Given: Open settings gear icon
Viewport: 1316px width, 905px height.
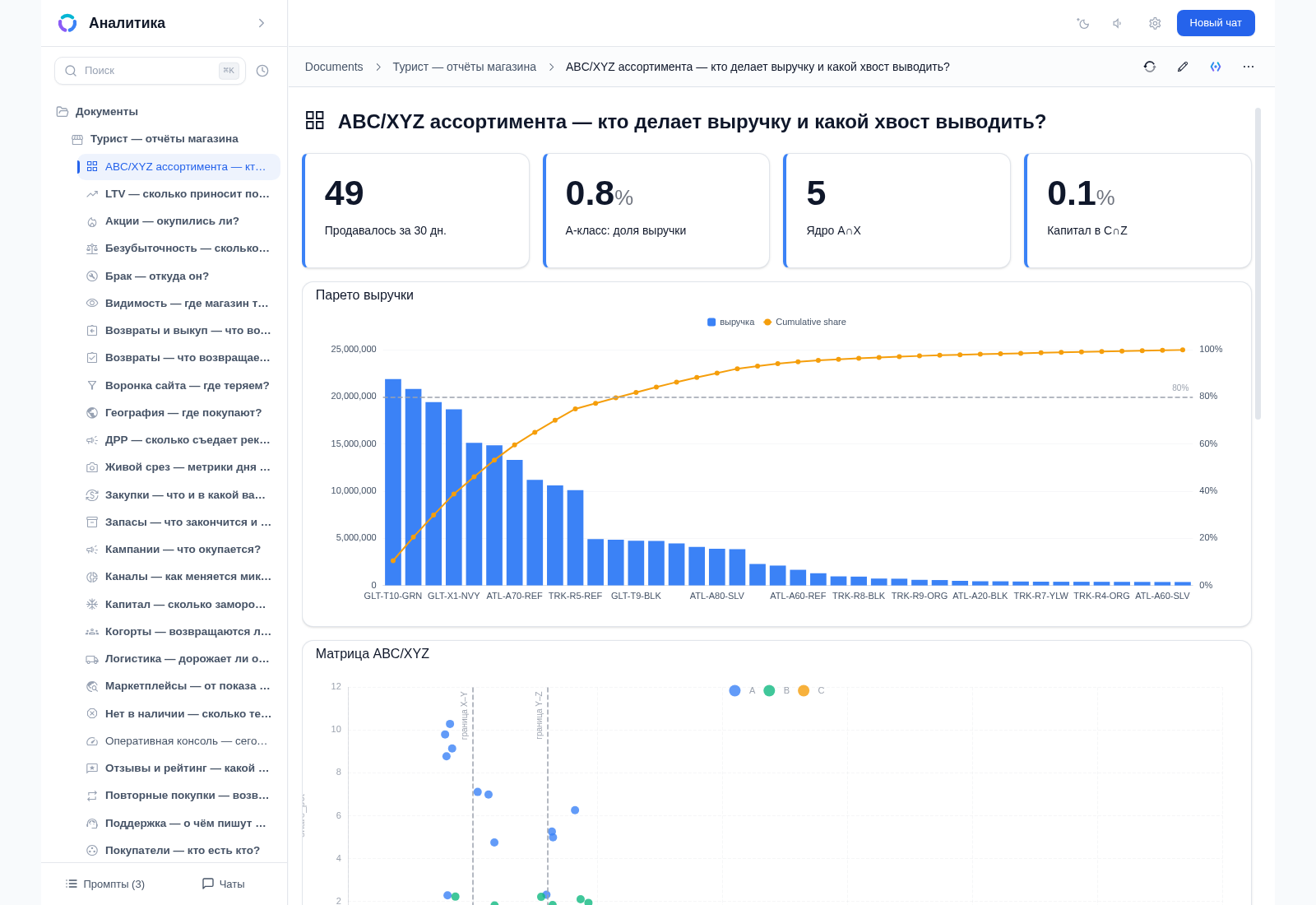Looking at the screenshot, I should tap(1155, 23).
